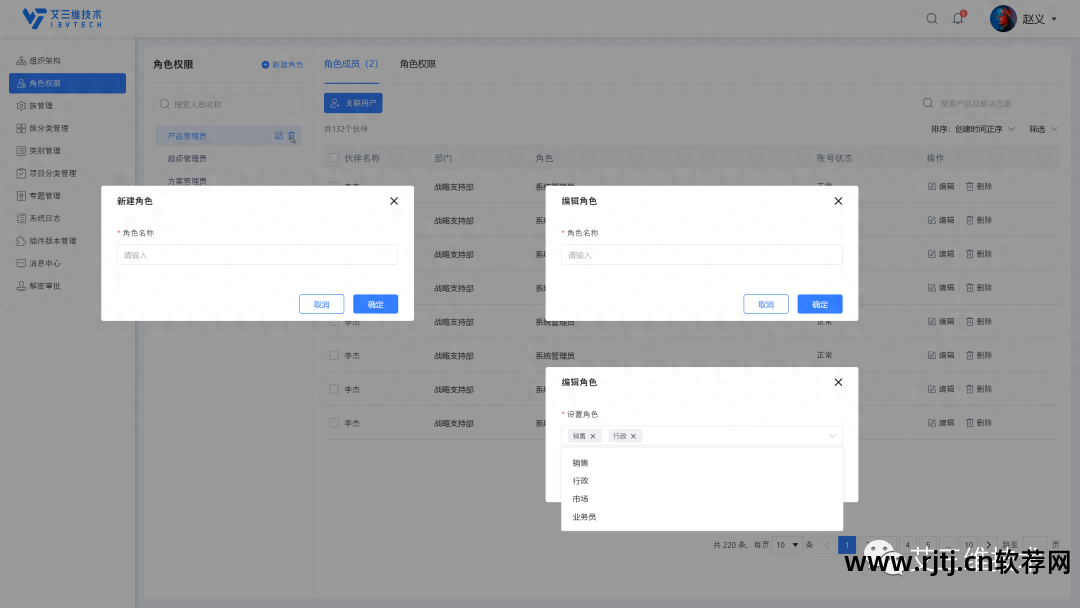The image size is (1080, 608).
Task: Click 删除 in the first table row
Action: (x=979, y=187)
